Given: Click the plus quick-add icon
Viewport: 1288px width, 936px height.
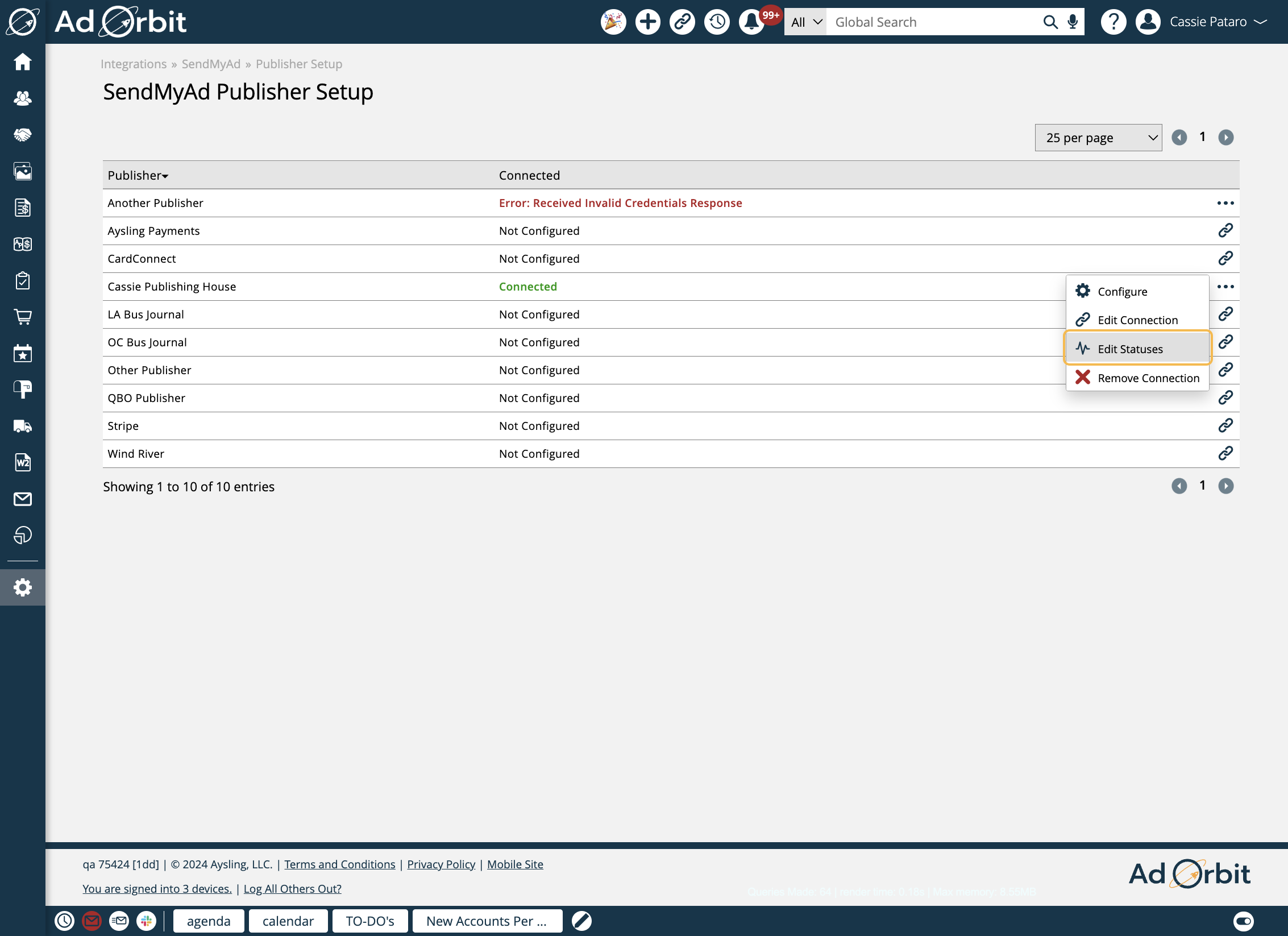Looking at the screenshot, I should pos(647,22).
